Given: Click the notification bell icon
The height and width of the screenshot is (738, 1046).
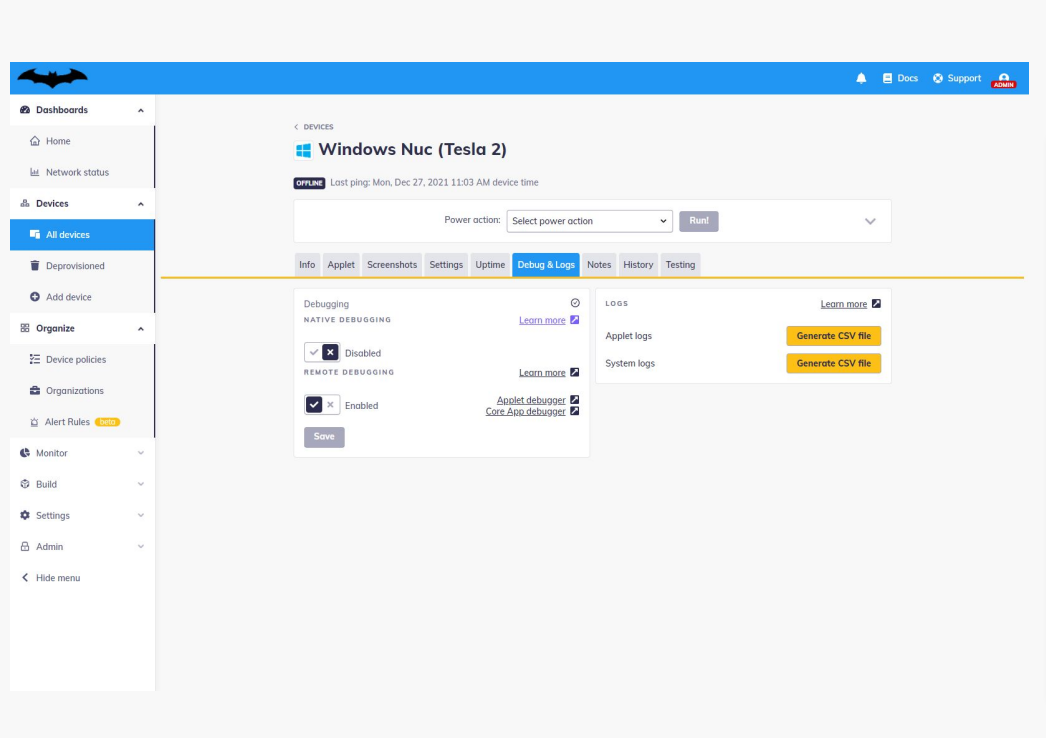Looking at the screenshot, I should coord(861,79).
